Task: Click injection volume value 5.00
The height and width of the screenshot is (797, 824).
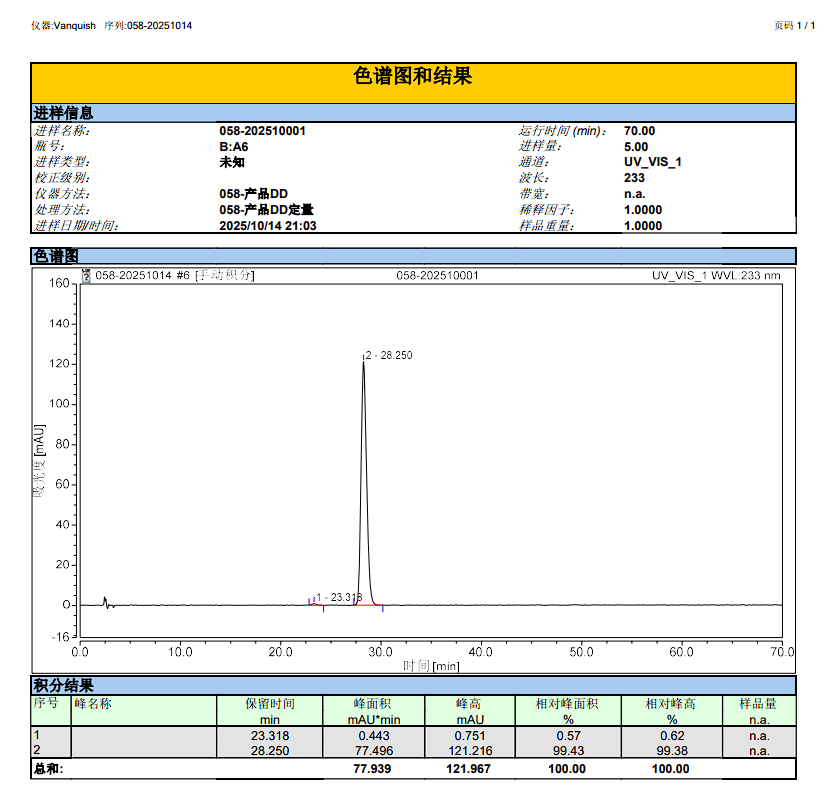Action: (x=636, y=147)
